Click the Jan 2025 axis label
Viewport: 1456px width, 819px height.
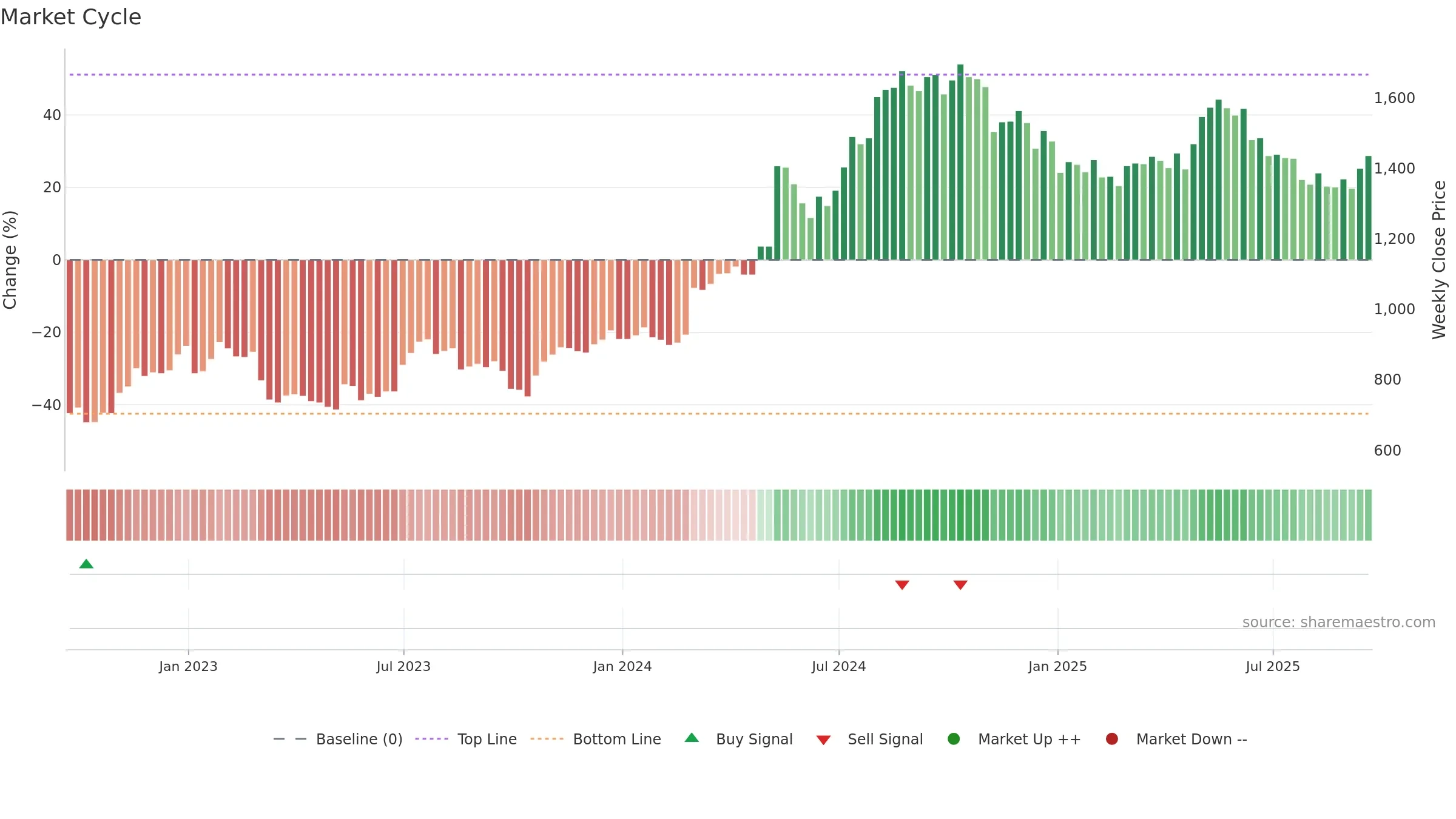point(1057,667)
